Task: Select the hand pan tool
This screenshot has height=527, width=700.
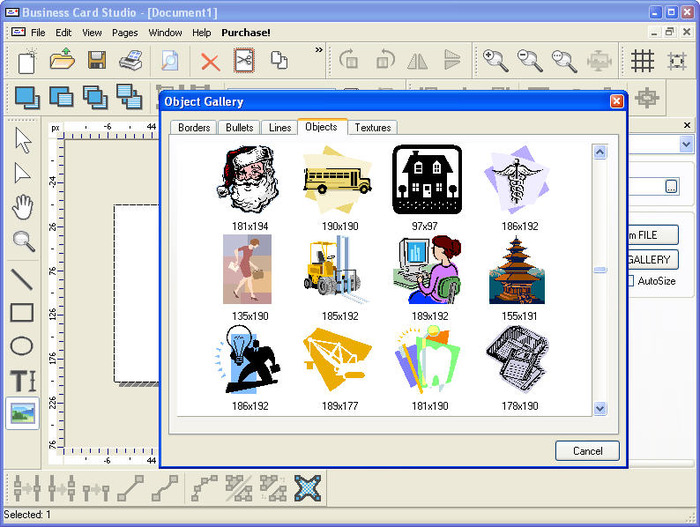Action: pos(22,207)
